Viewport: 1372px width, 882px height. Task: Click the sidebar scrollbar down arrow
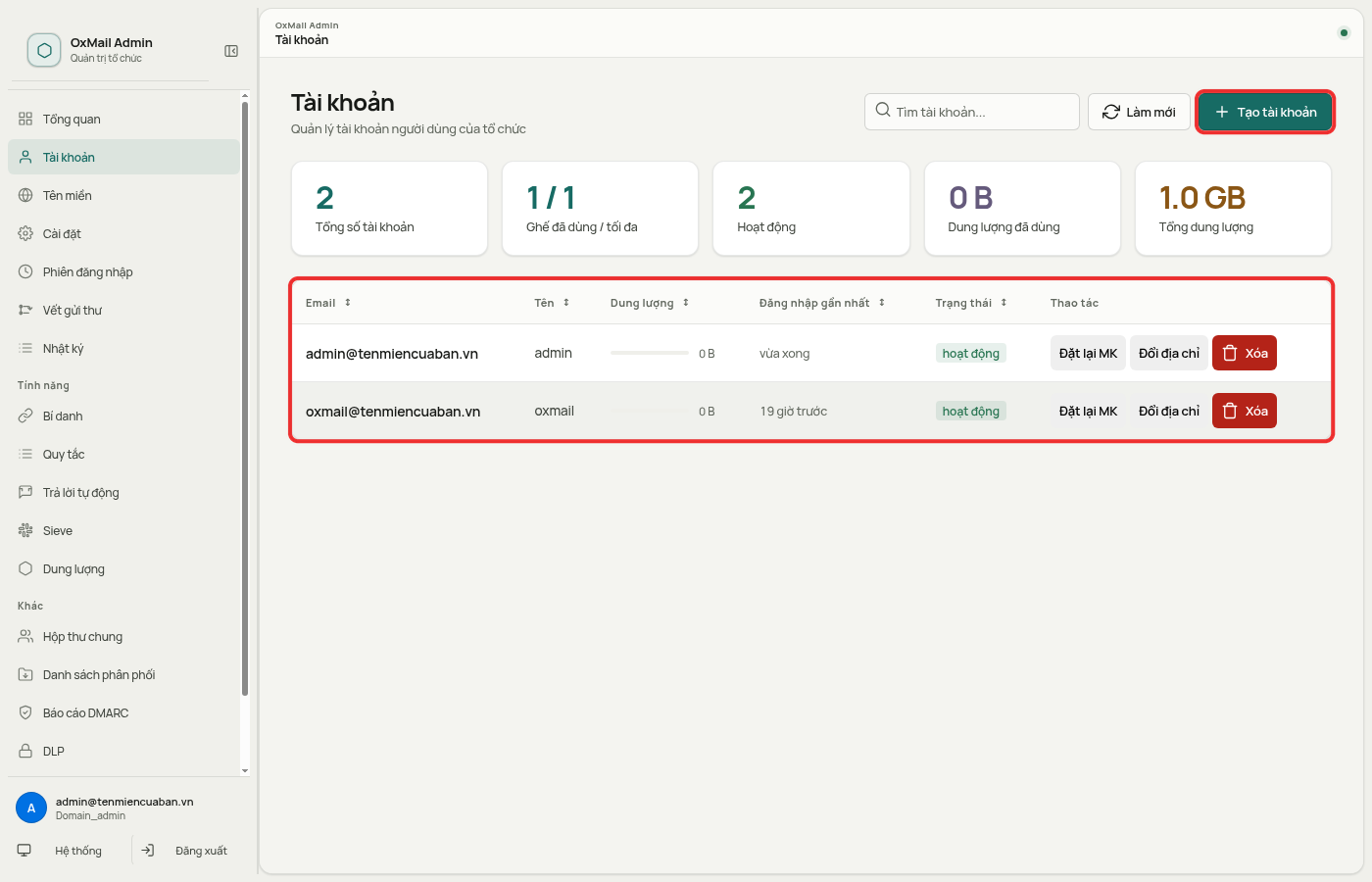click(x=245, y=771)
